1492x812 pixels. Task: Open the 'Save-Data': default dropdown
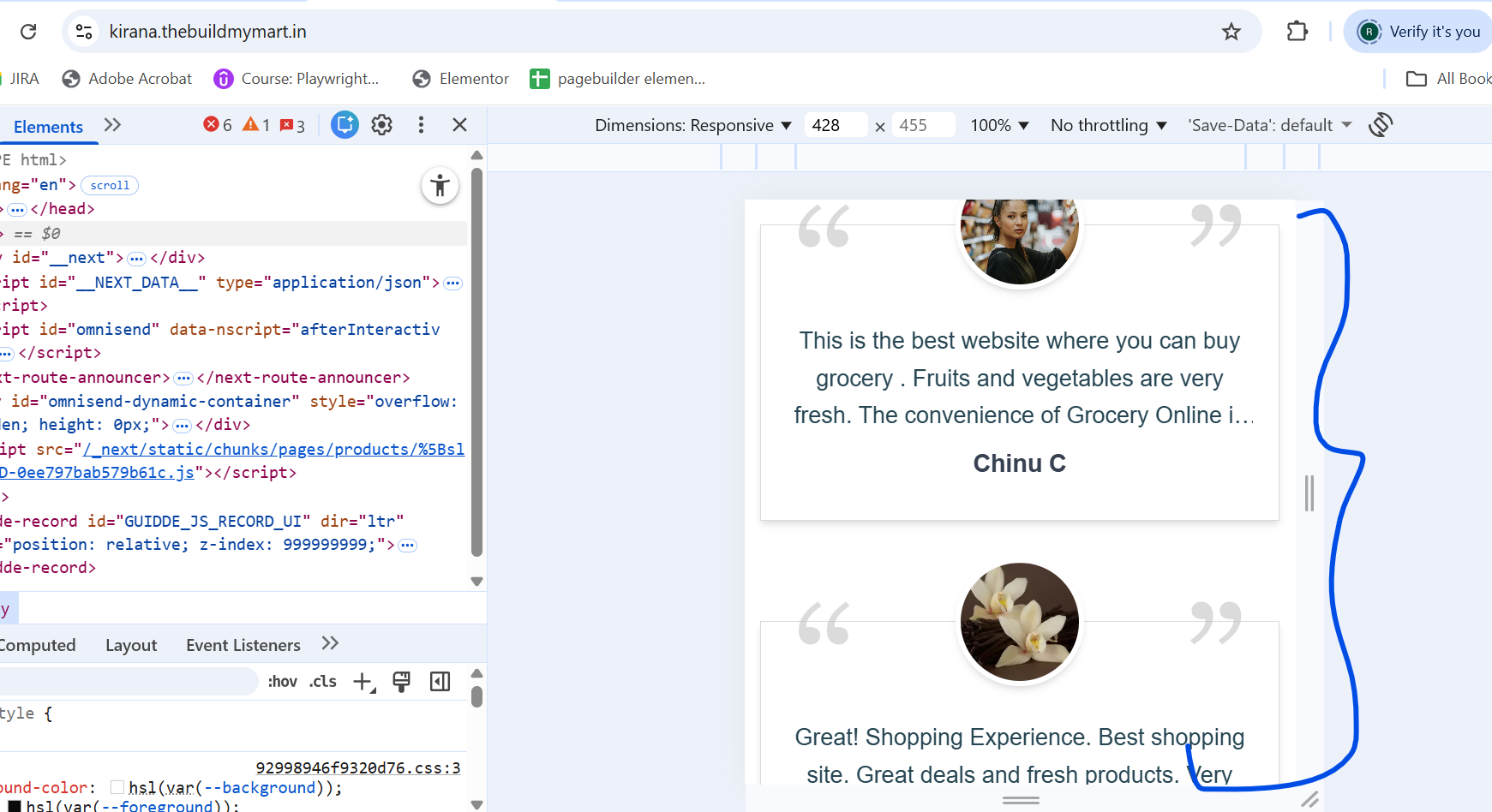(x=1269, y=125)
